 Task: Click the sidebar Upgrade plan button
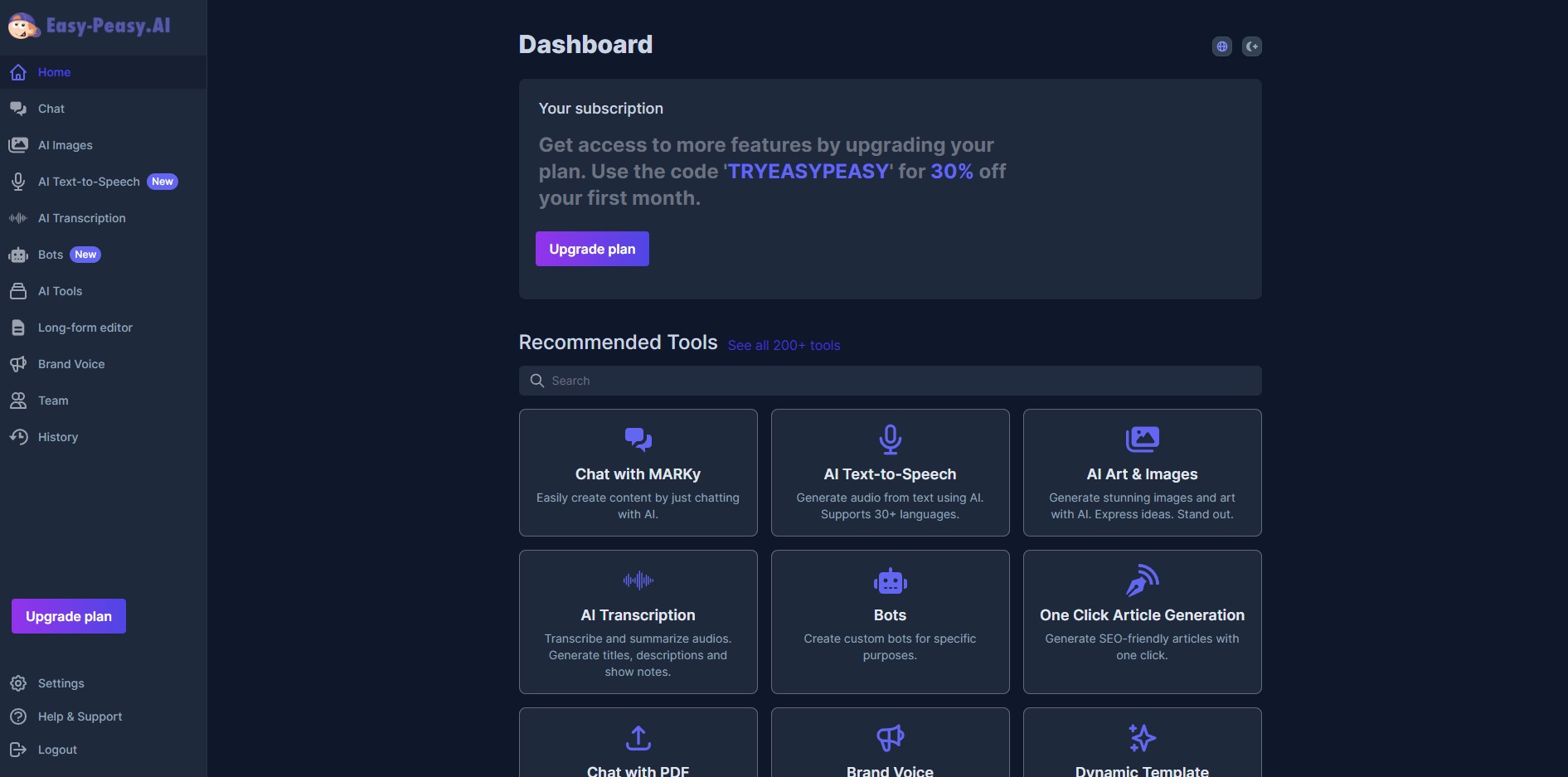click(69, 616)
